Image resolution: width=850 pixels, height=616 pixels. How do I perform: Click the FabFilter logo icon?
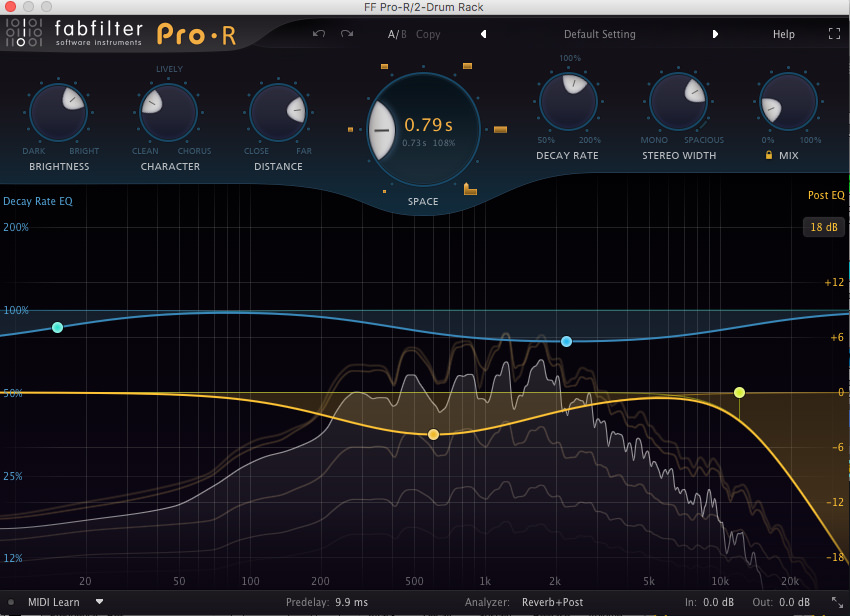click(23, 33)
